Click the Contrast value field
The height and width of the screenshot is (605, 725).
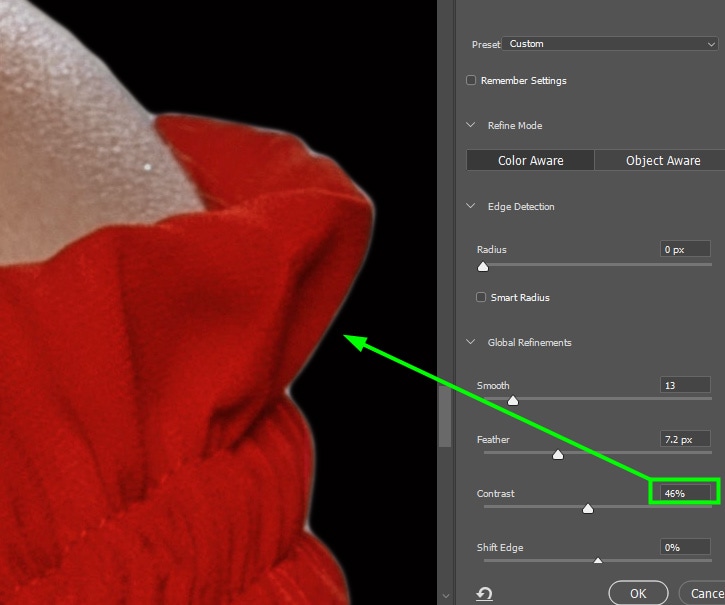coord(685,493)
